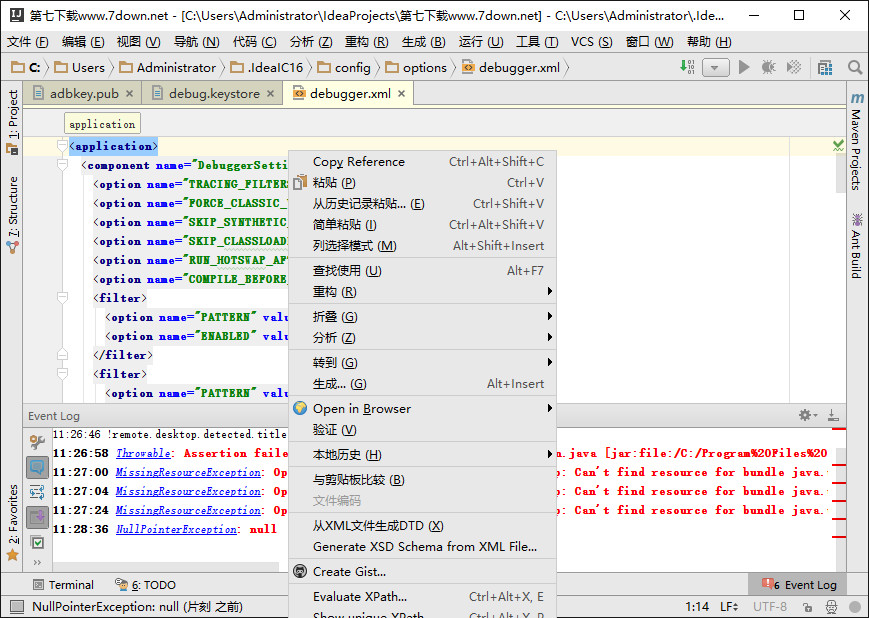The width and height of the screenshot is (869, 618).
Task: Collapse the component tag fold marker
Action: (62, 165)
